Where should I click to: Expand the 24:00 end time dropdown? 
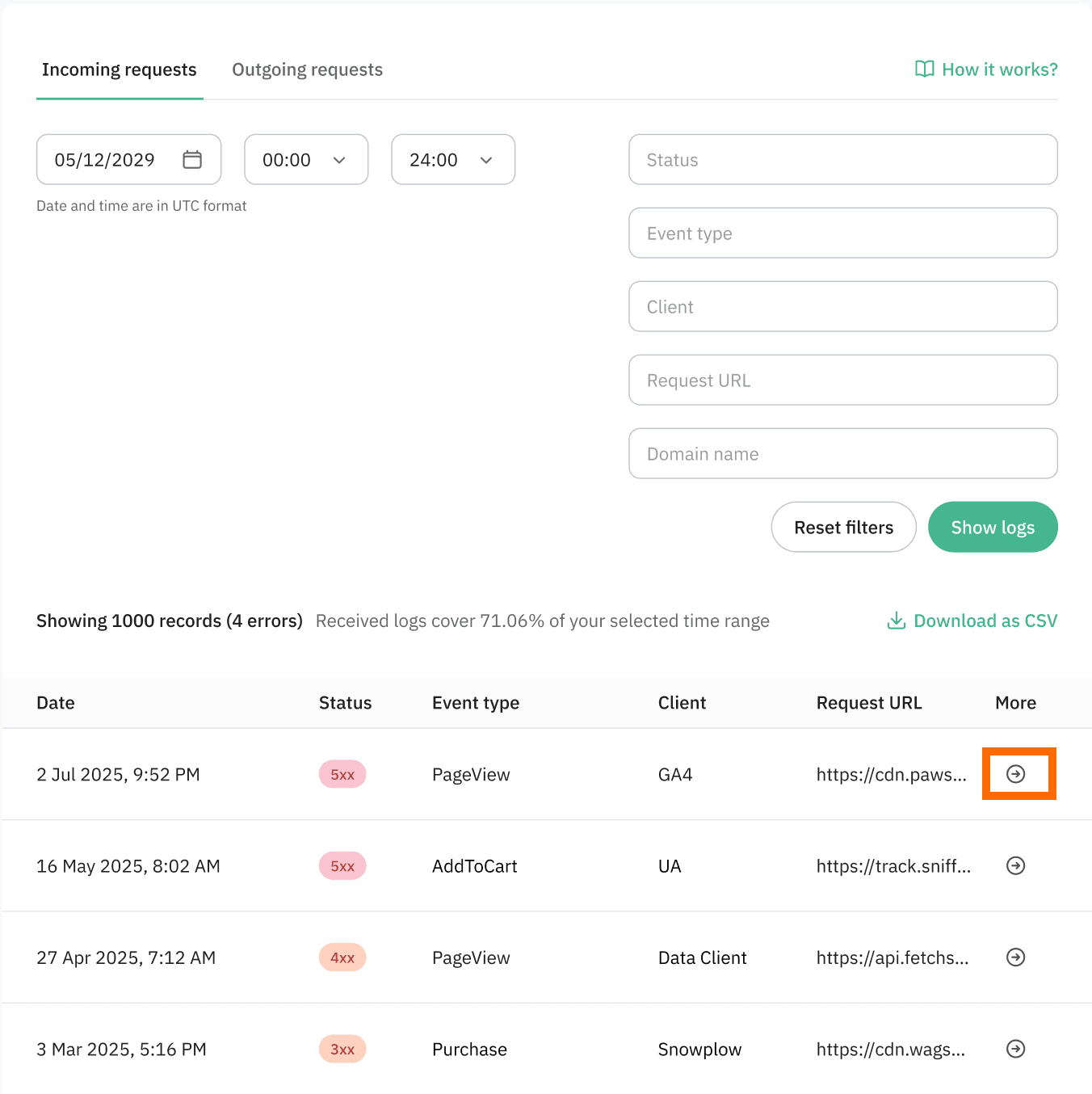(x=453, y=159)
